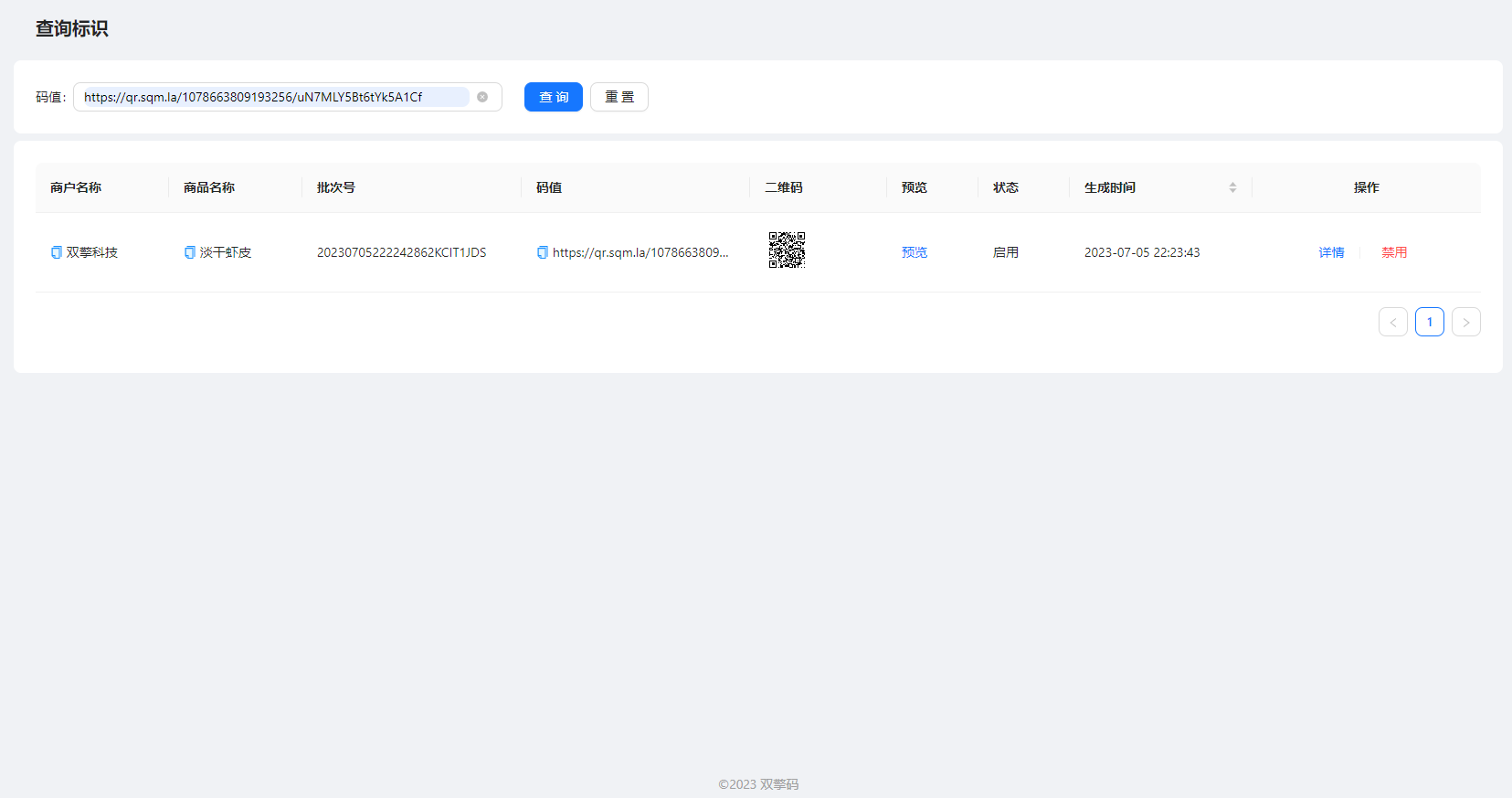
Task: Click the 操作 column header
Action: tap(1367, 187)
